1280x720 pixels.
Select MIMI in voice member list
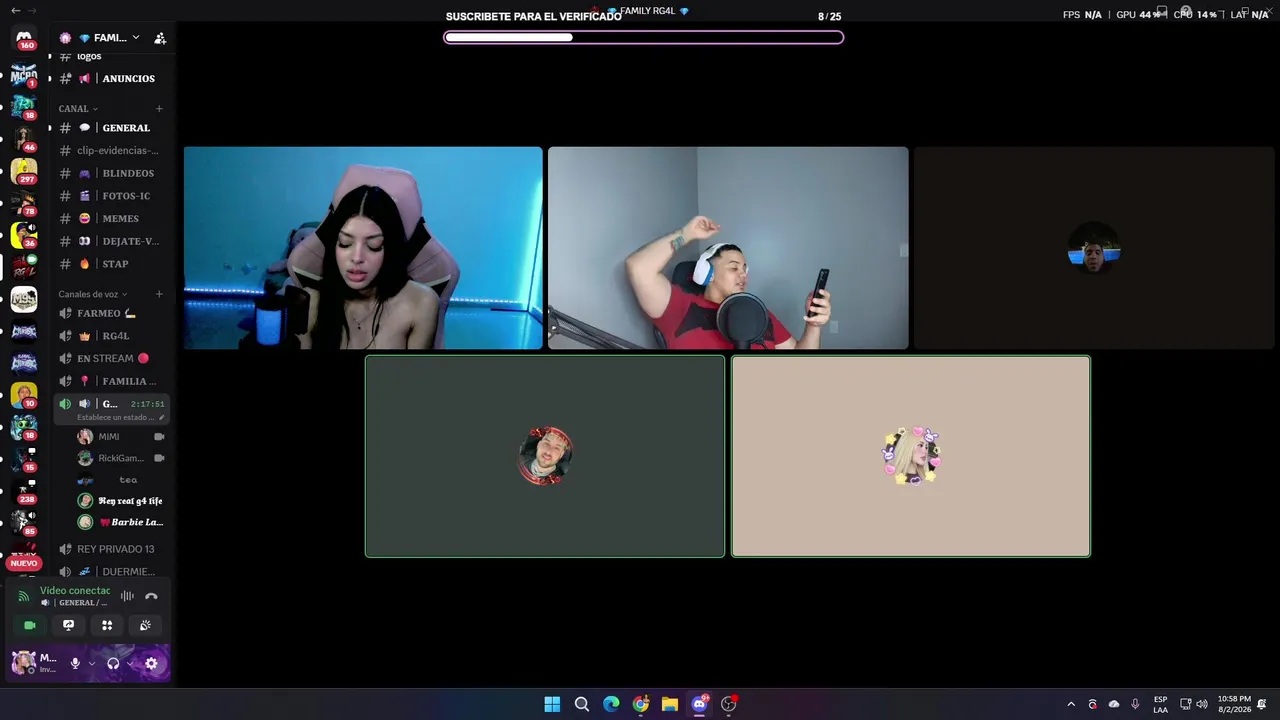pyautogui.click(x=121, y=437)
